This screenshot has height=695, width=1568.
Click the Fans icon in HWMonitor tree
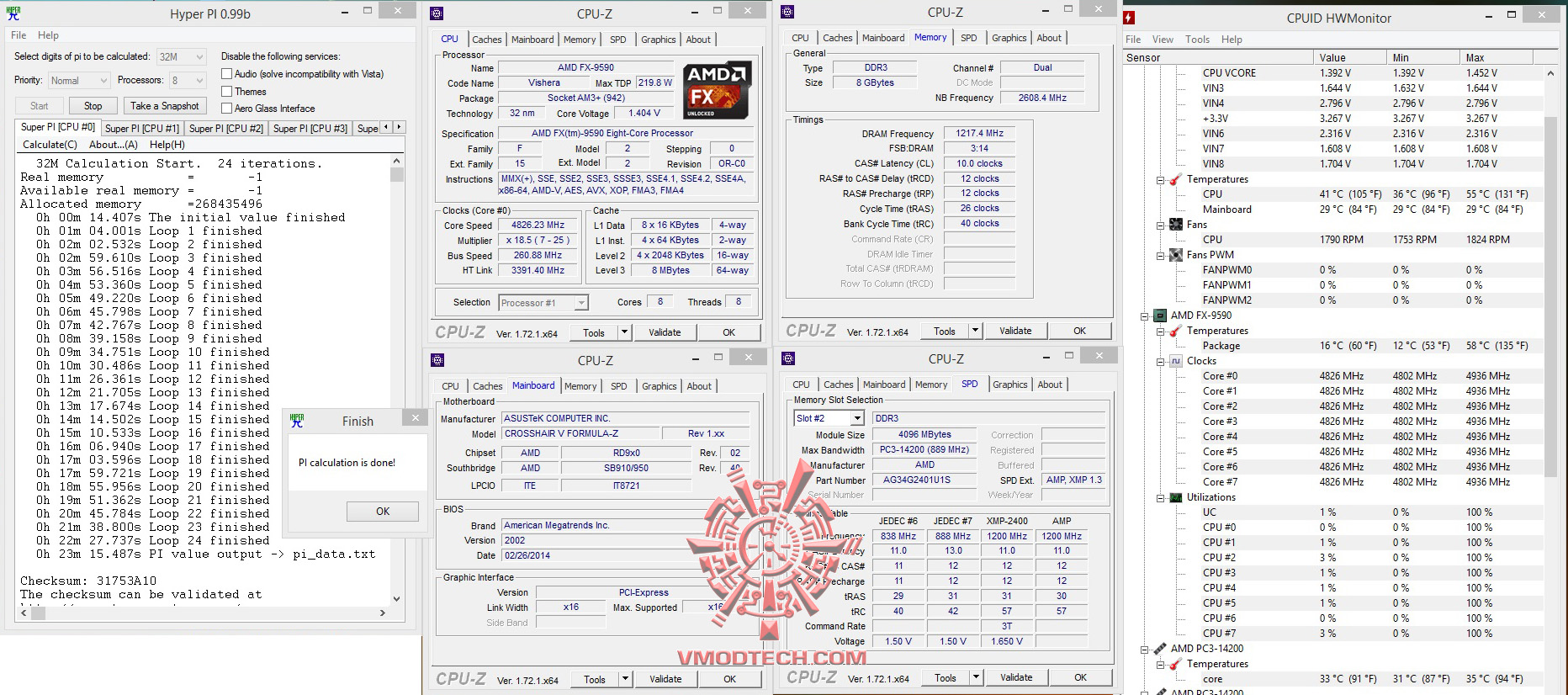point(1176,225)
